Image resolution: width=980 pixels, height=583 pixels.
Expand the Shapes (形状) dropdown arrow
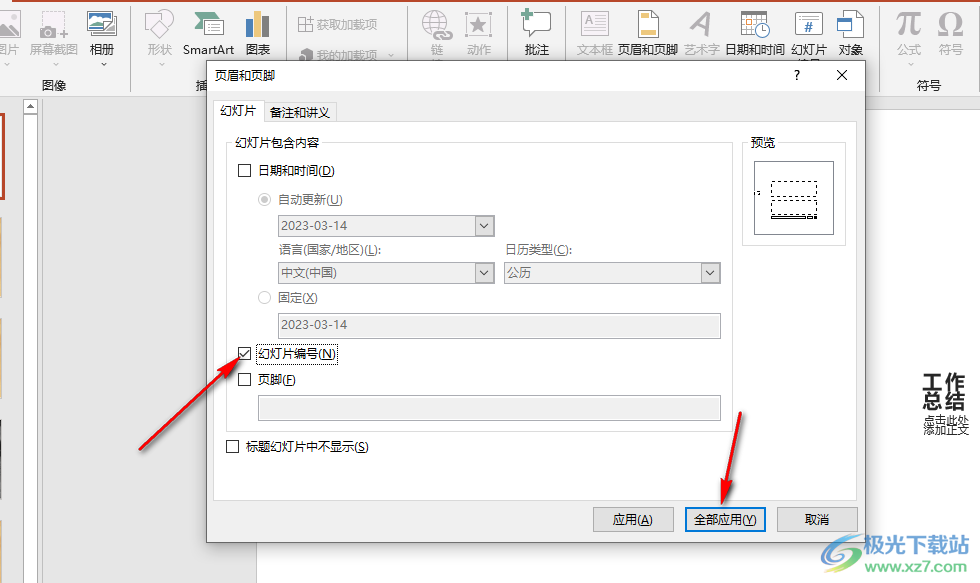[x=160, y=64]
